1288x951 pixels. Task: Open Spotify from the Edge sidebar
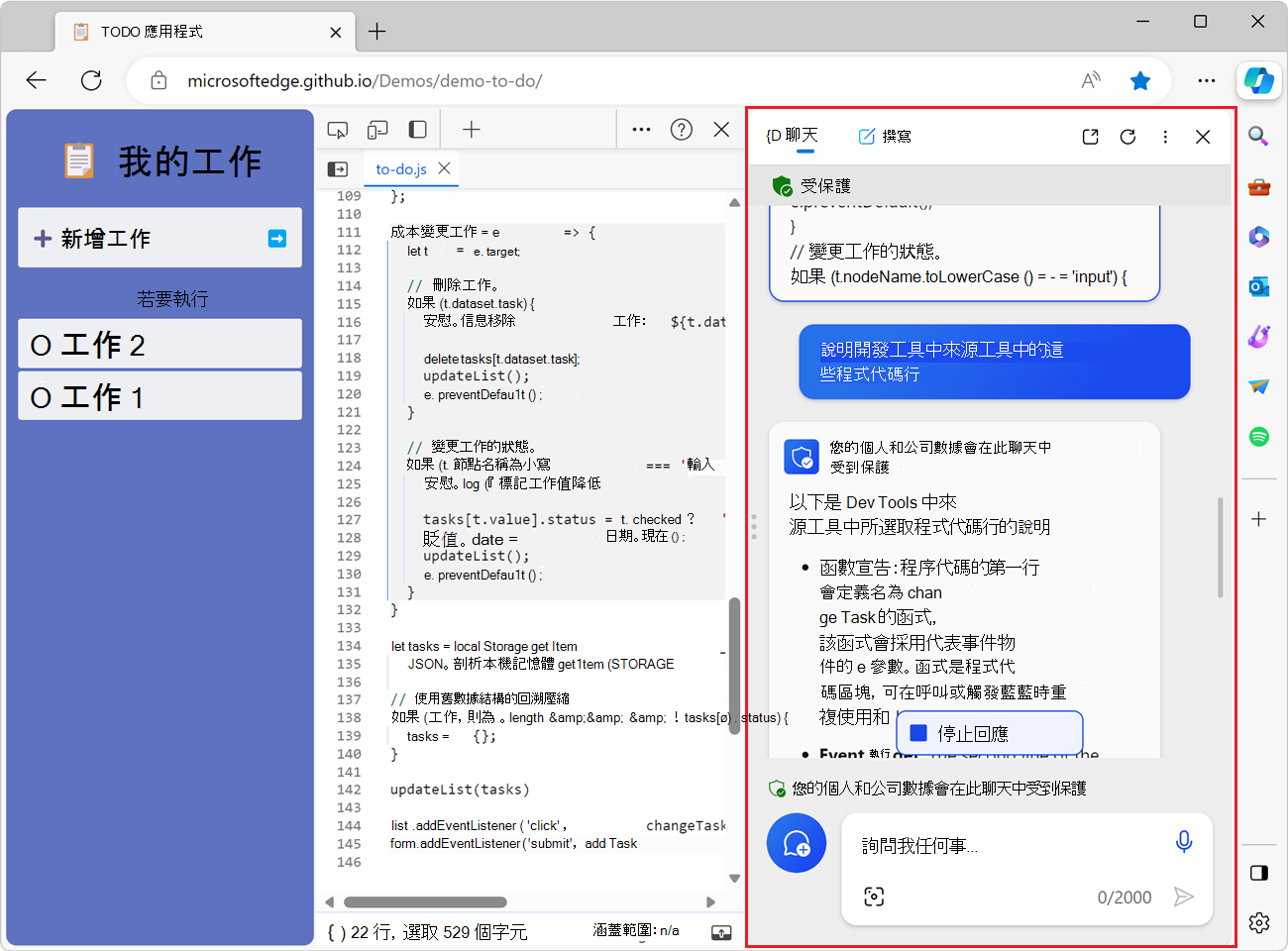(x=1258, y=436)
